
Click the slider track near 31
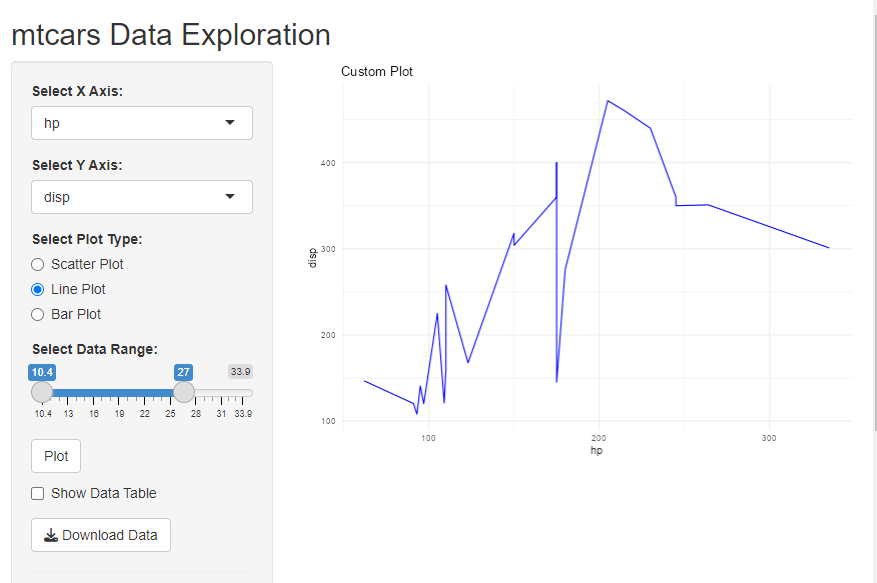click(223, 393)
